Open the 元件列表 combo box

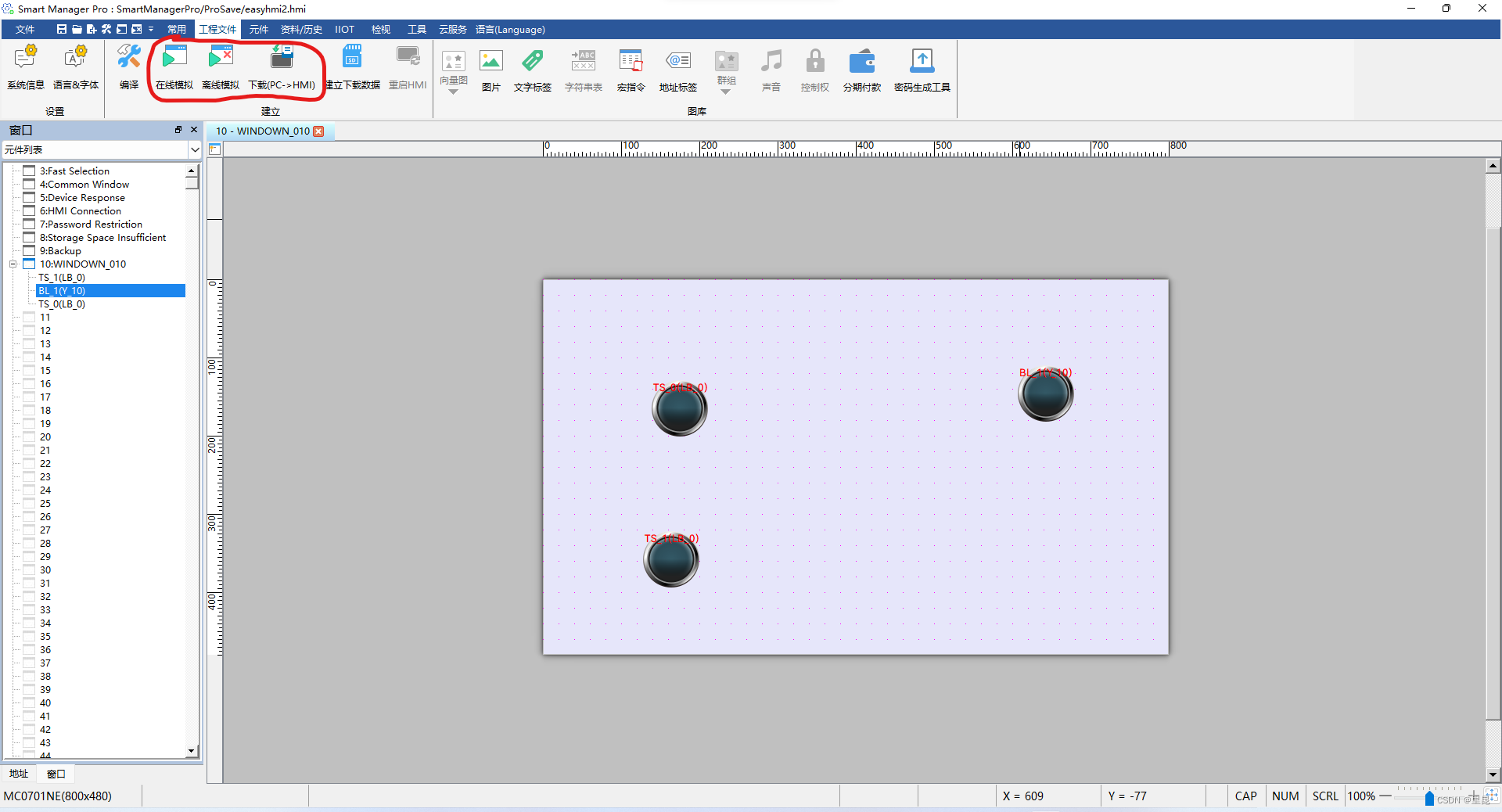(102, 149)
